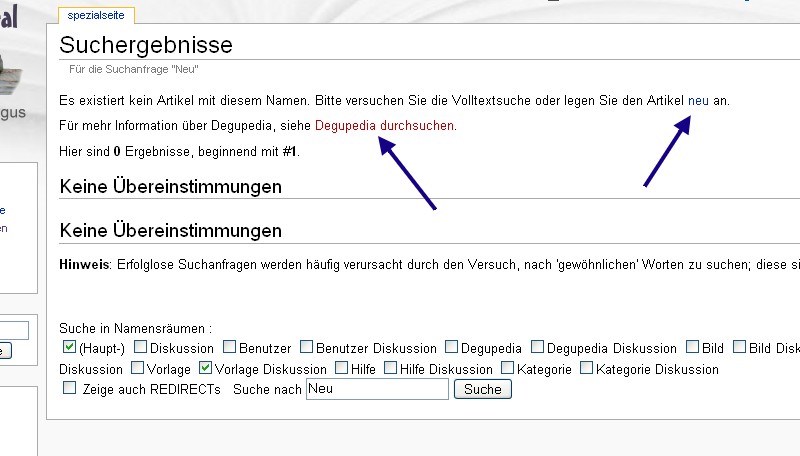The height and width of the screenshot is (456, 800).
Task: Enable the "Zeige auch REDIRECTs" option
Action: pos(69,389)
